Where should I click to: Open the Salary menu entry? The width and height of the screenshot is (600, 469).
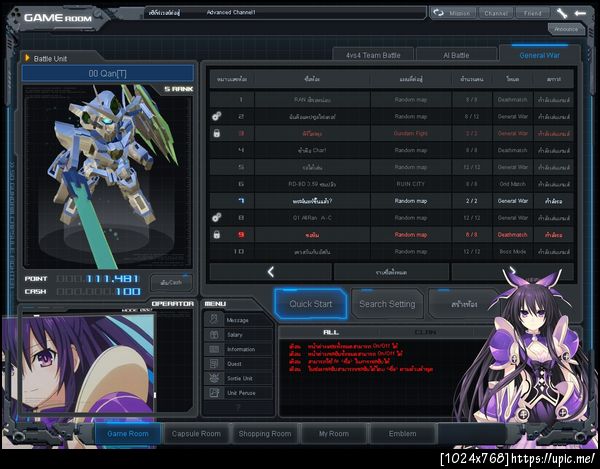238,334
